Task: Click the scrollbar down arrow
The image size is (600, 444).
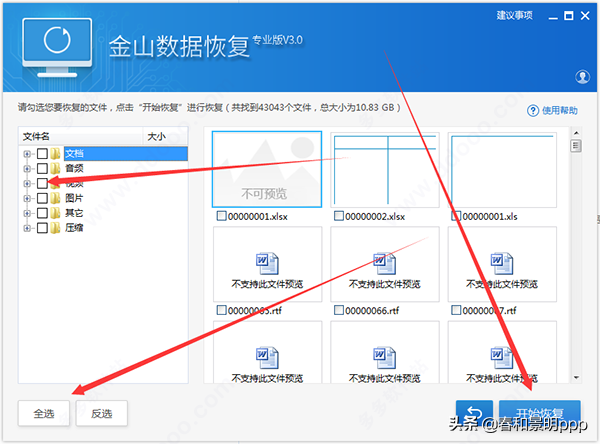Action: [576, 377]
